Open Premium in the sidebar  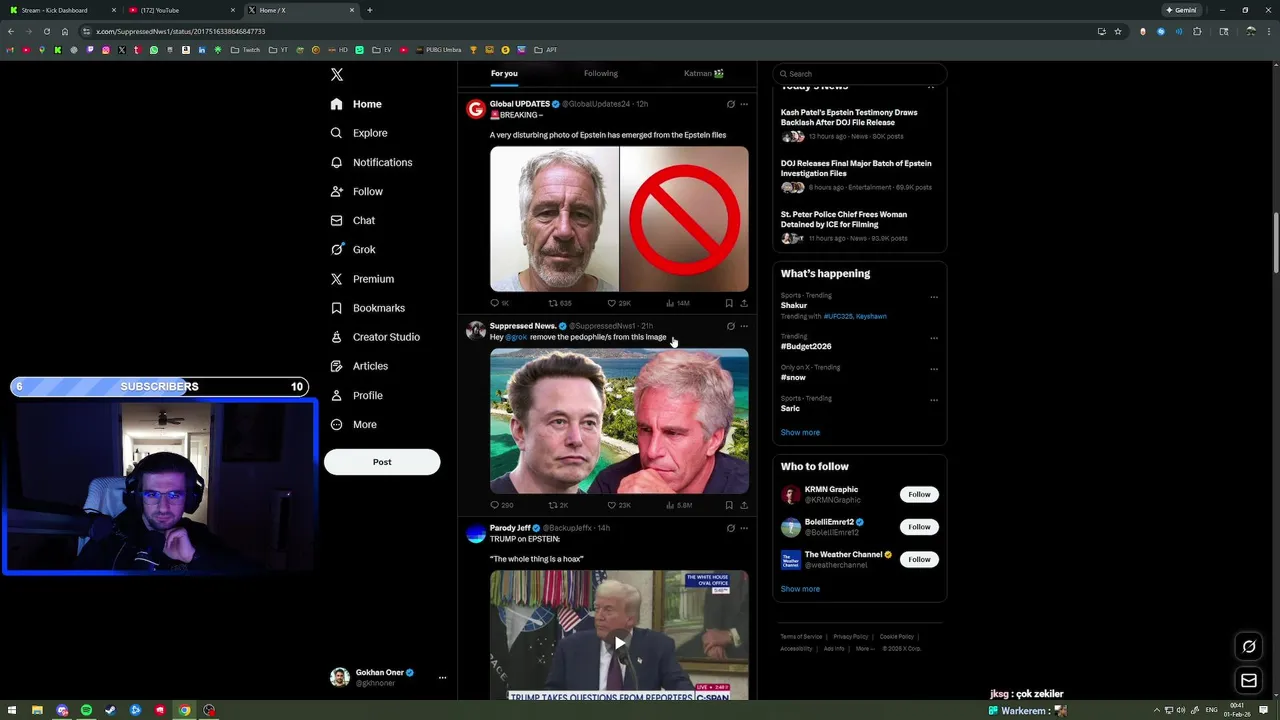[x=362, y=279]
